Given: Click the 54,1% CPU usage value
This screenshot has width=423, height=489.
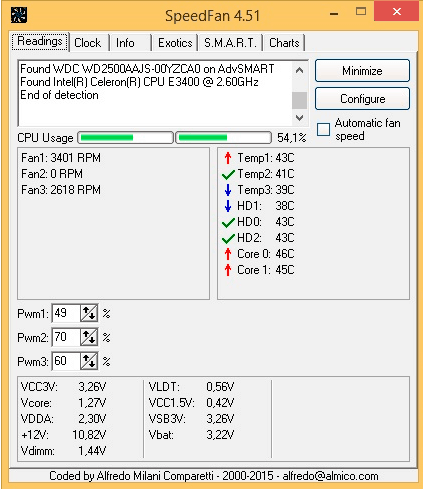Looking at the screenshot, I should pos(292,138).
